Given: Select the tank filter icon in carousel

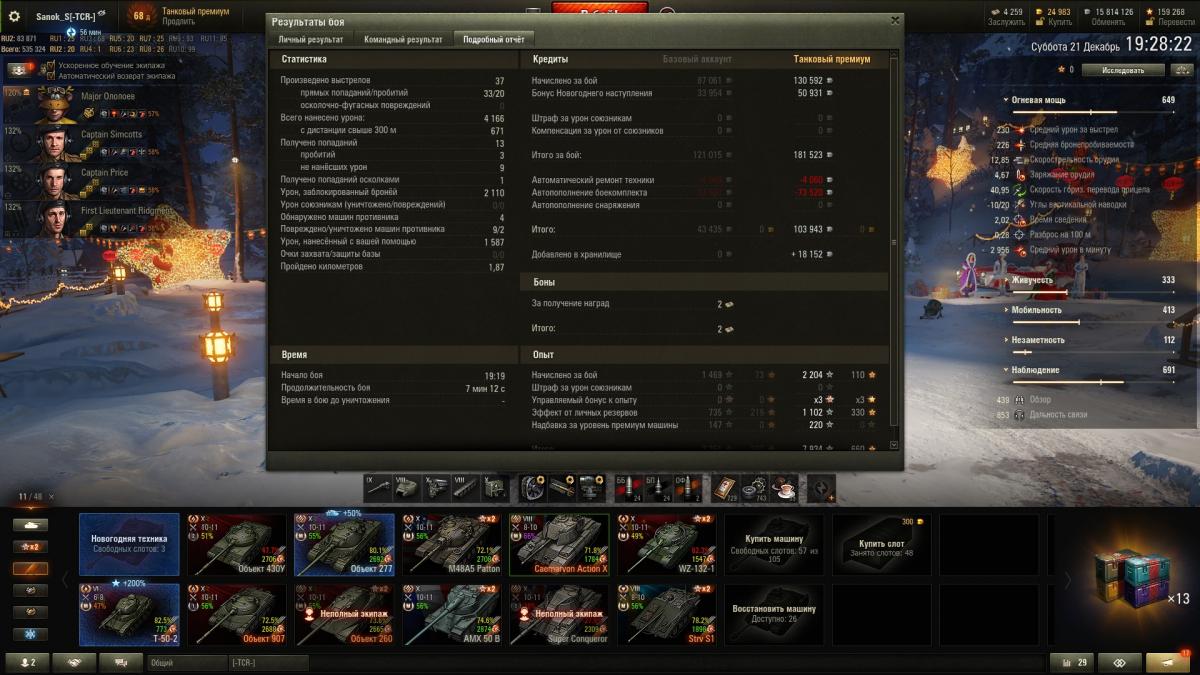Looking at the screenshot, I should pos(30,525).
